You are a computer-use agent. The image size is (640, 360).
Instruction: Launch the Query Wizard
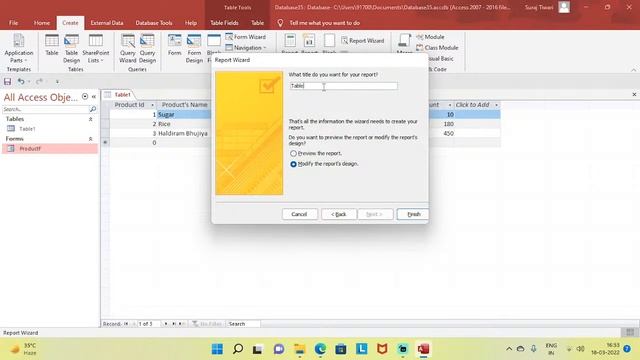(x=128, y=48)
